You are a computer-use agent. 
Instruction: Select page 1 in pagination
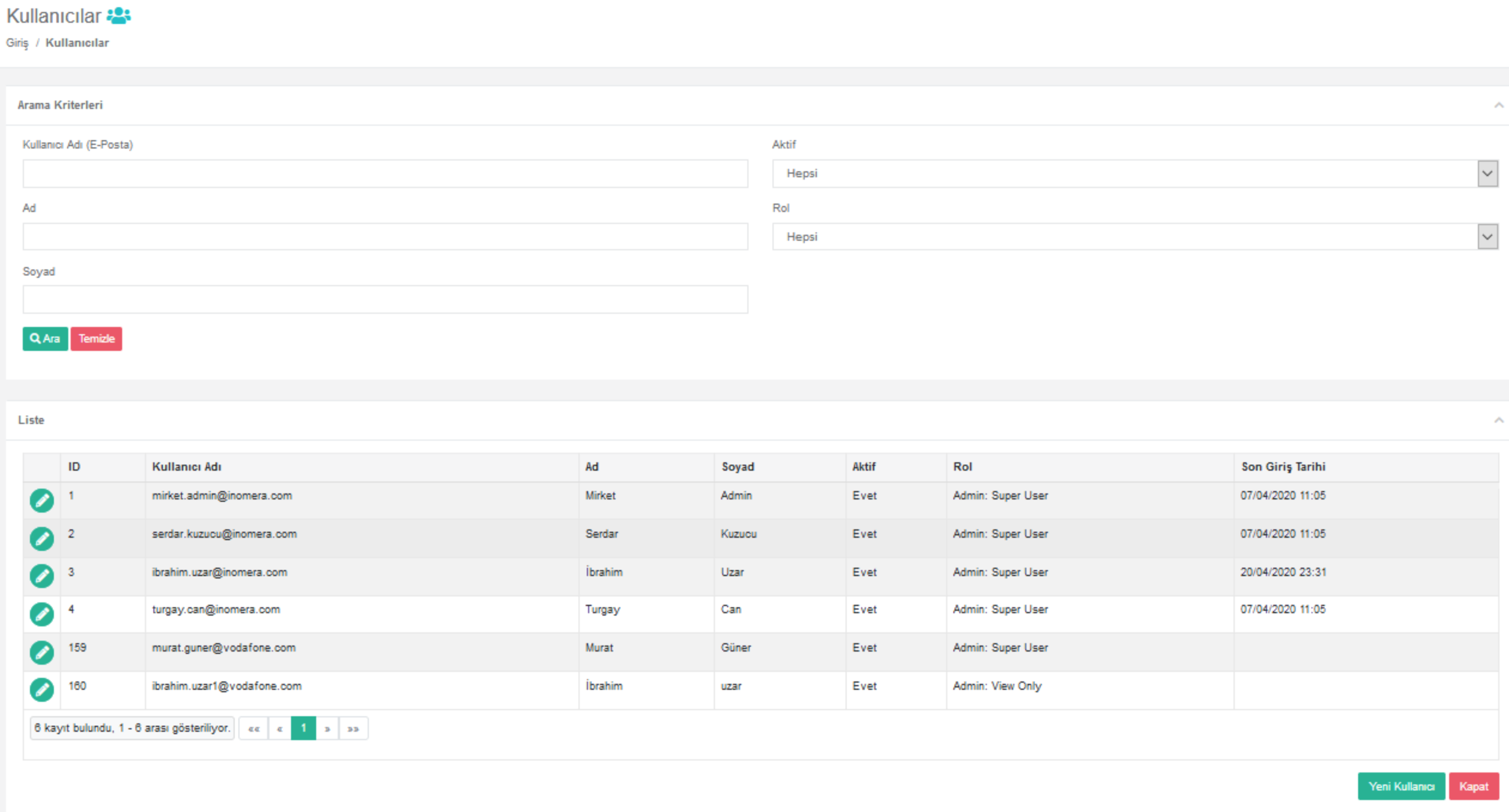point(304,729)
